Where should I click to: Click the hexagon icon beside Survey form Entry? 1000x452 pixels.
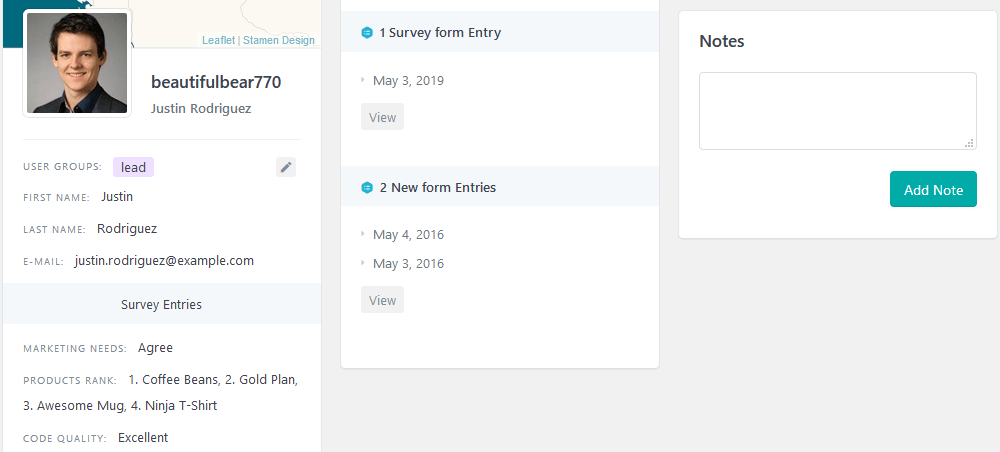point(367,33)
